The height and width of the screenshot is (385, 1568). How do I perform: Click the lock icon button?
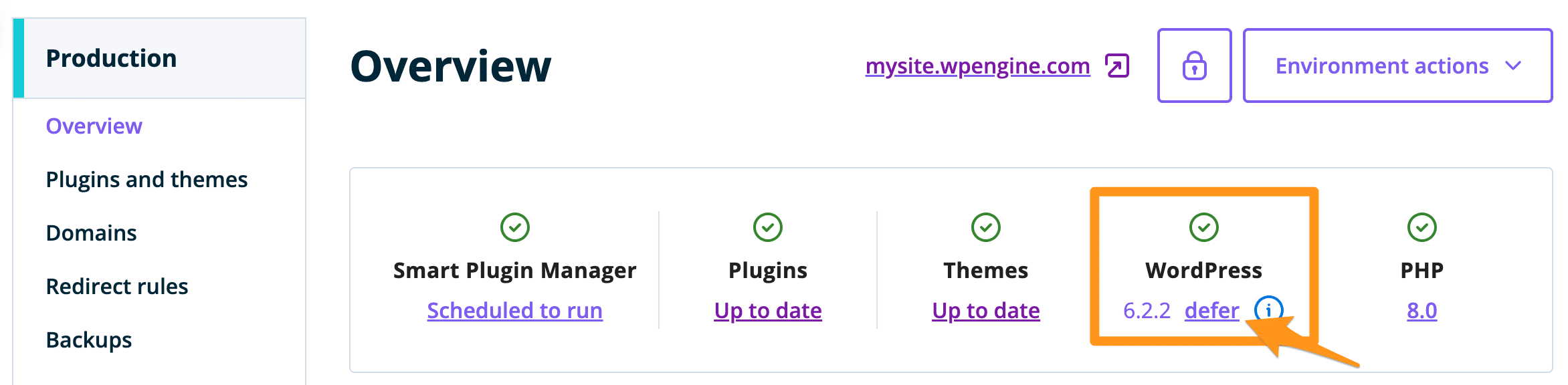pos(1194,66)
